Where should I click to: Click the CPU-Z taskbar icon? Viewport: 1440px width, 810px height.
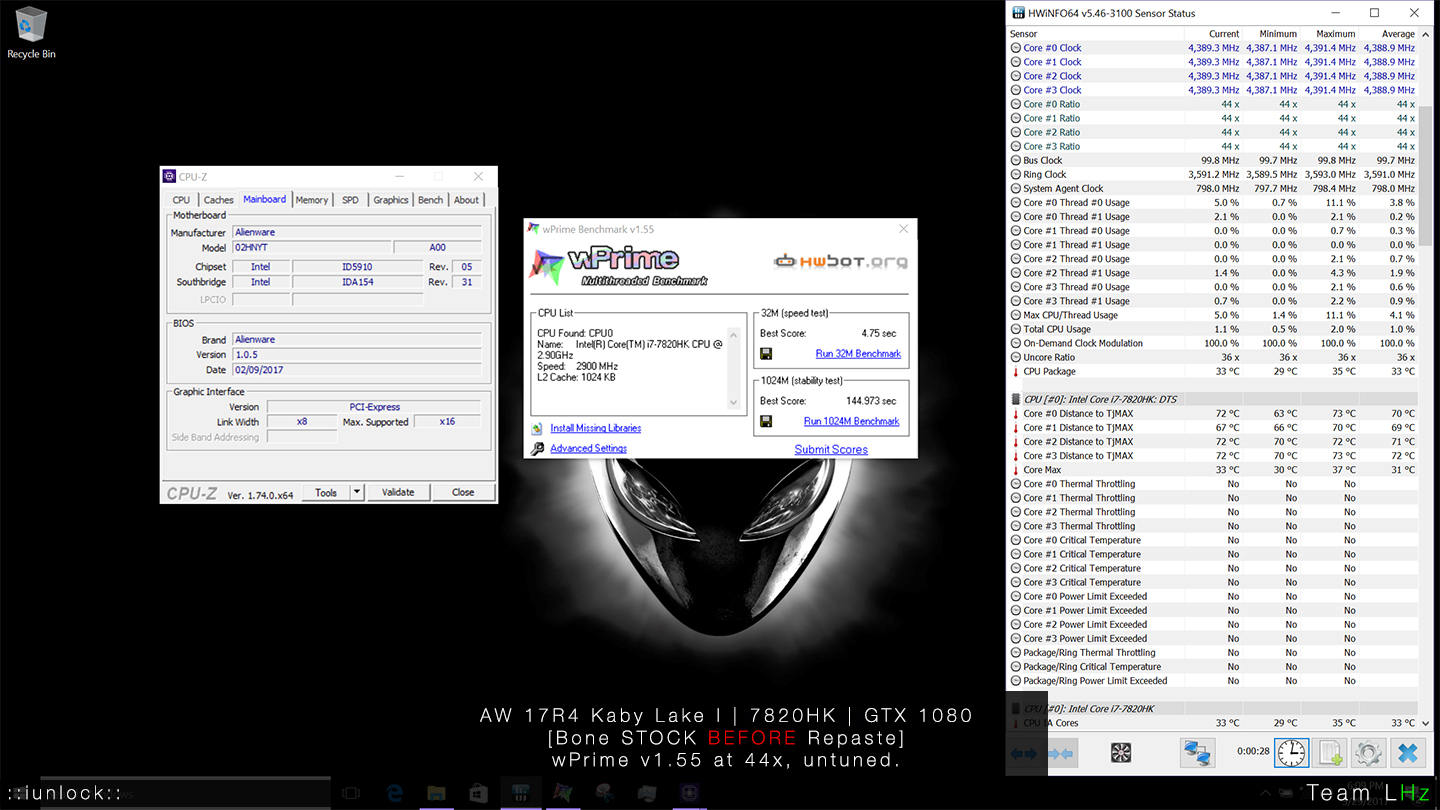pyautogui.click(x=689, y=793)
